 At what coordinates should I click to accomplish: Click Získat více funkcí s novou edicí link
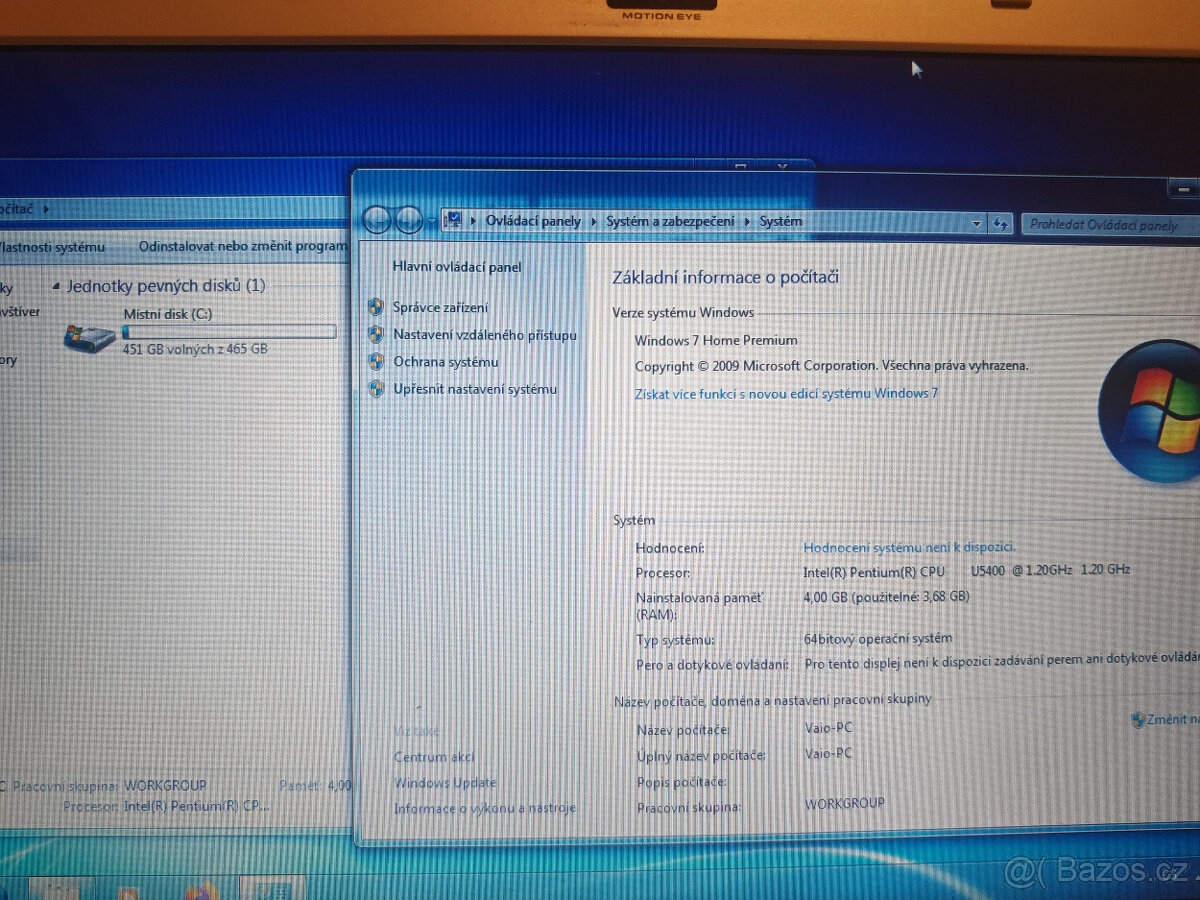[786, 393]
